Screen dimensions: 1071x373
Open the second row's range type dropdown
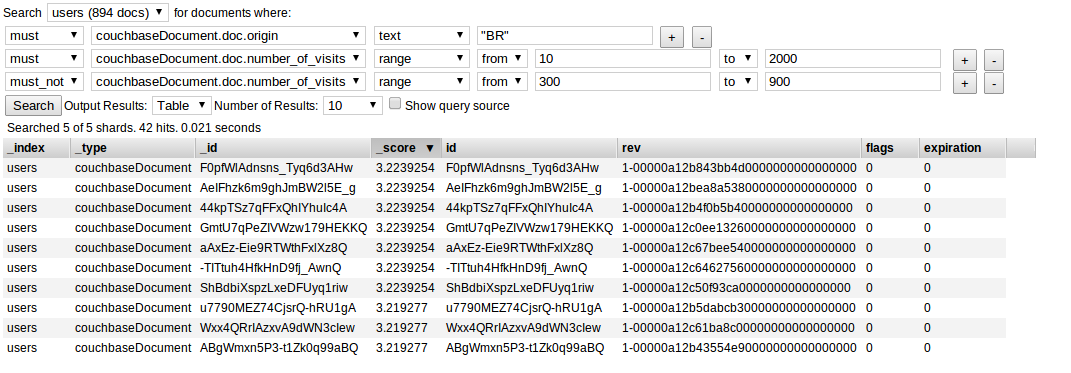pyautogui.click(x=420, y=59)
